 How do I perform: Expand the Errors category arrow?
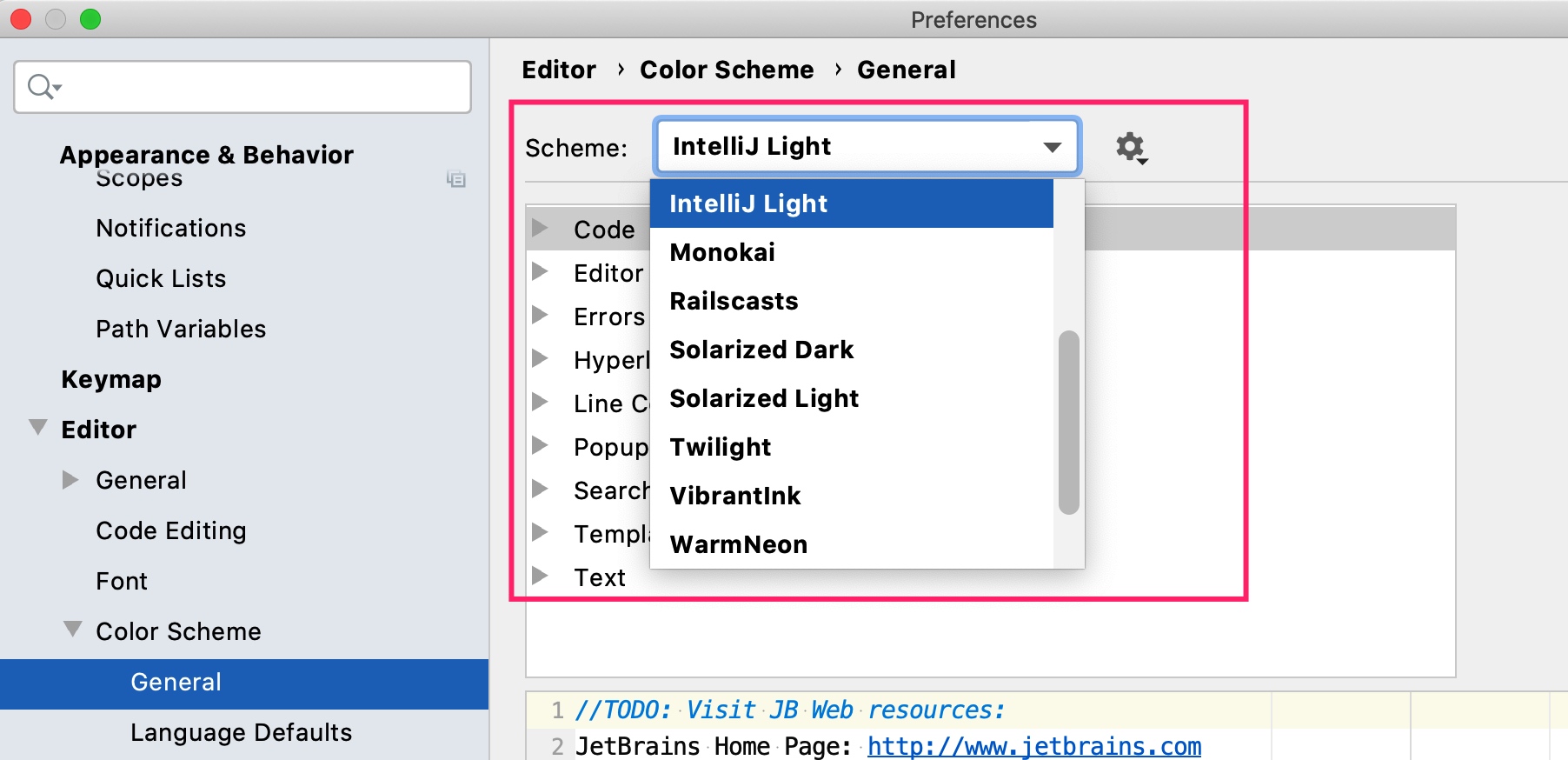(x=540, y=315)
